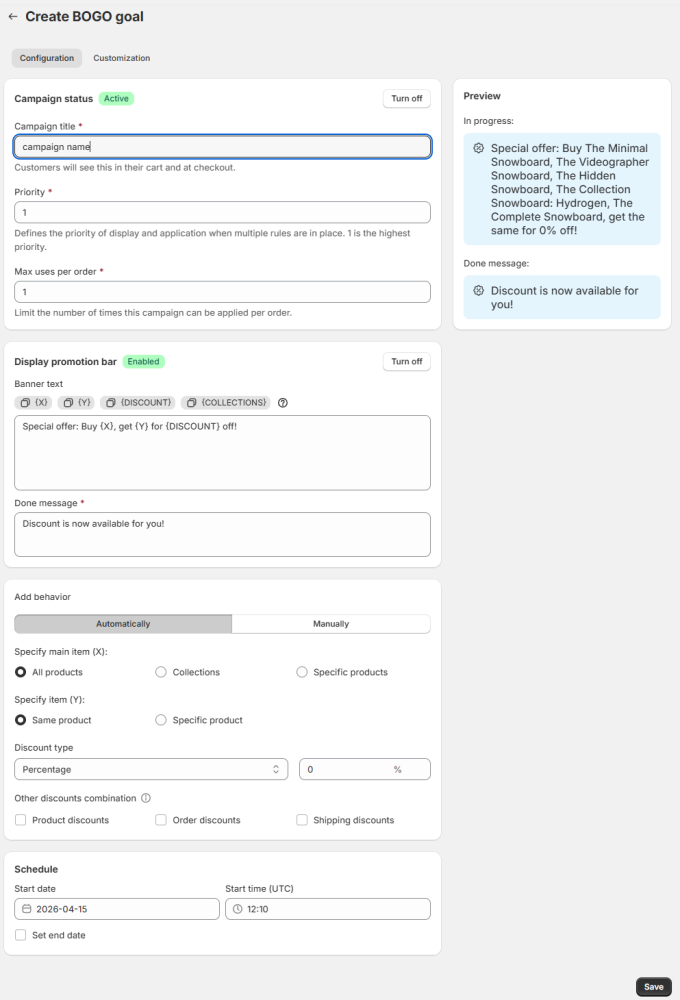The height and width of the screenshot is (1000, 680).
Task: Select the Manually add behavior option
Action: 331,624
